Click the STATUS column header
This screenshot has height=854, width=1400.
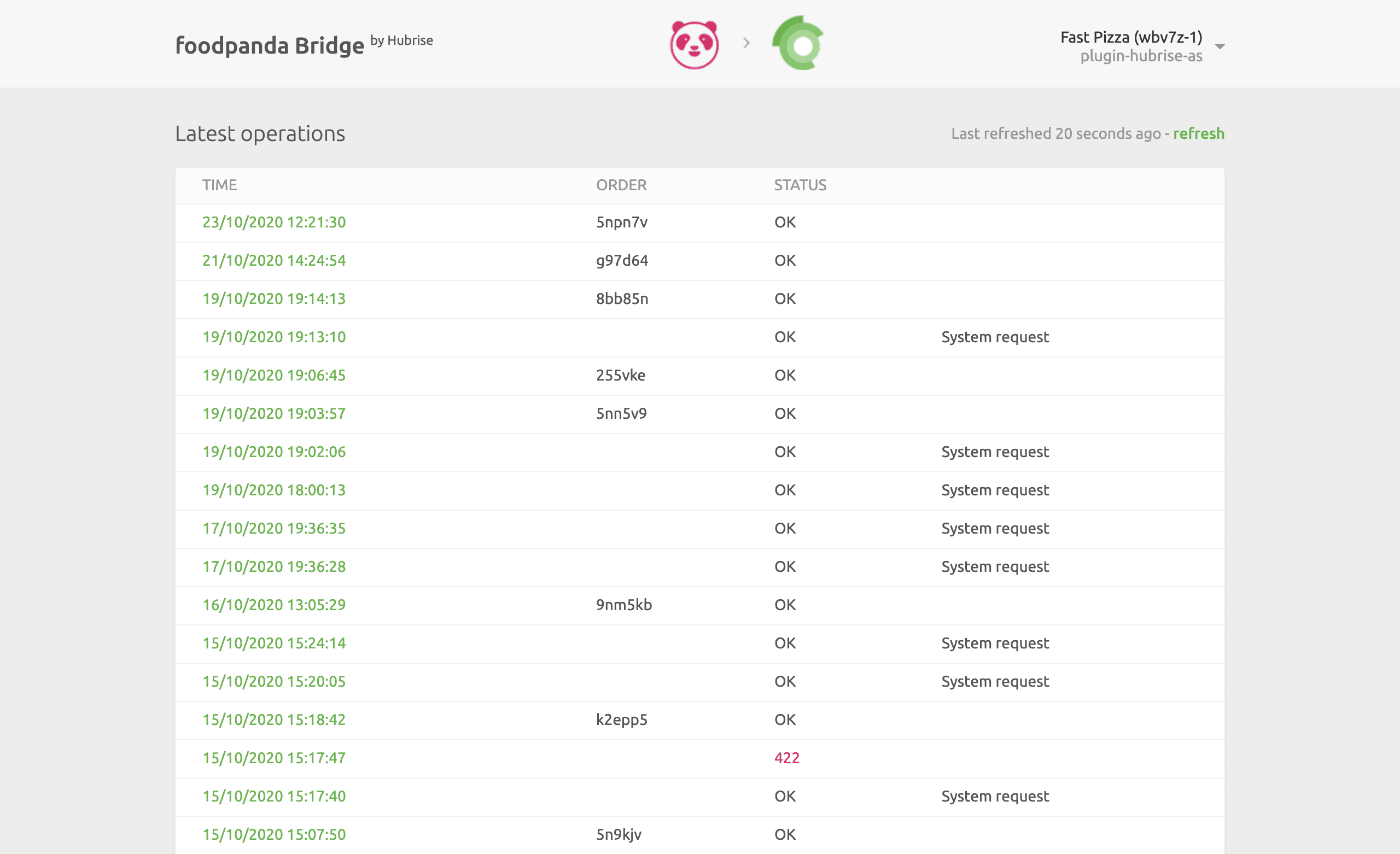click(800, 185)
